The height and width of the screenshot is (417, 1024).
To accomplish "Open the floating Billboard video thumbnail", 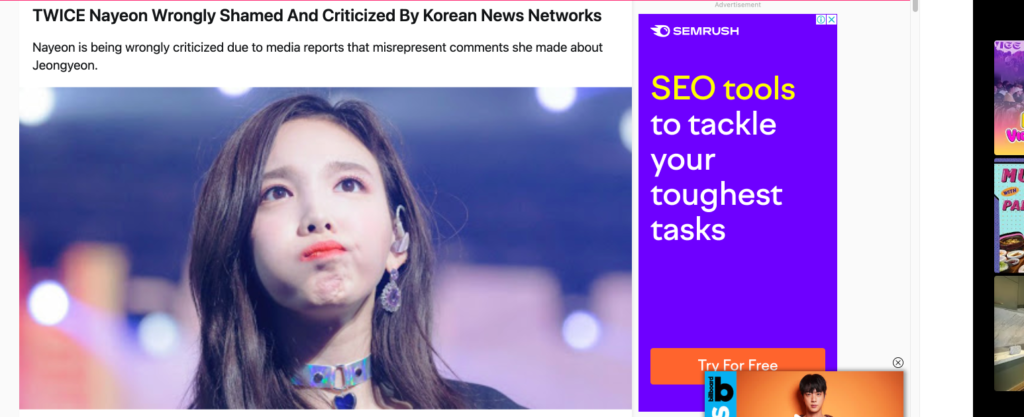I will coord(804,394).
